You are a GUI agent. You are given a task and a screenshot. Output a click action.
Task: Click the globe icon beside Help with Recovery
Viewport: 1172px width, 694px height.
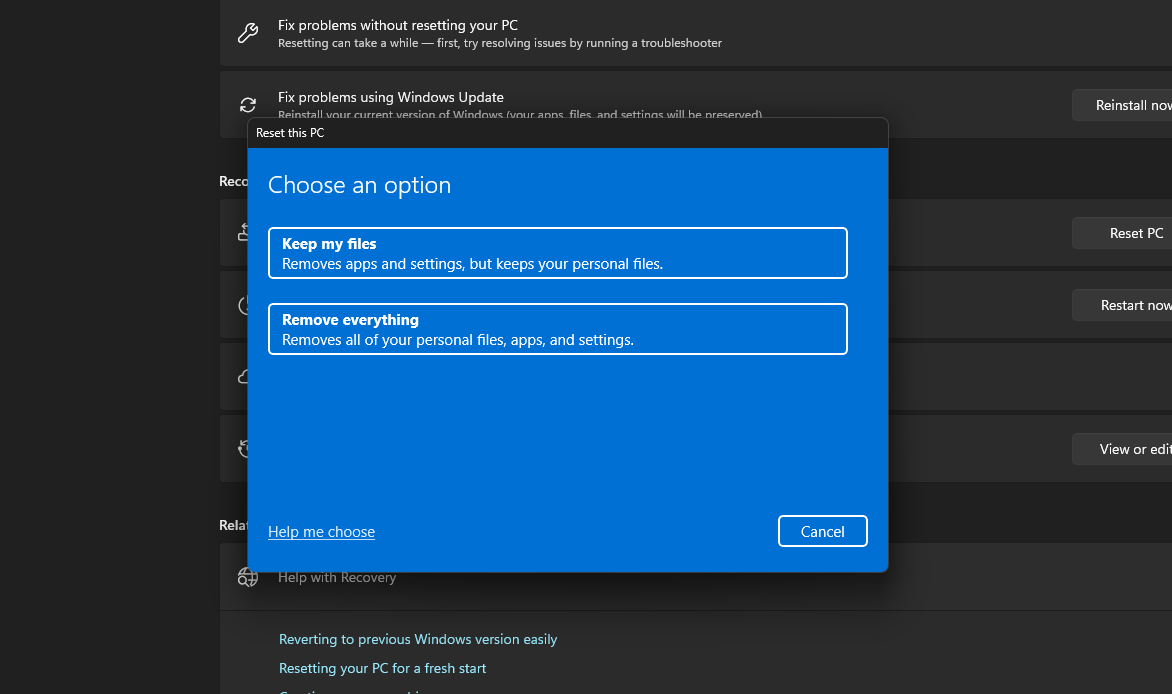[x=247, y=577]
